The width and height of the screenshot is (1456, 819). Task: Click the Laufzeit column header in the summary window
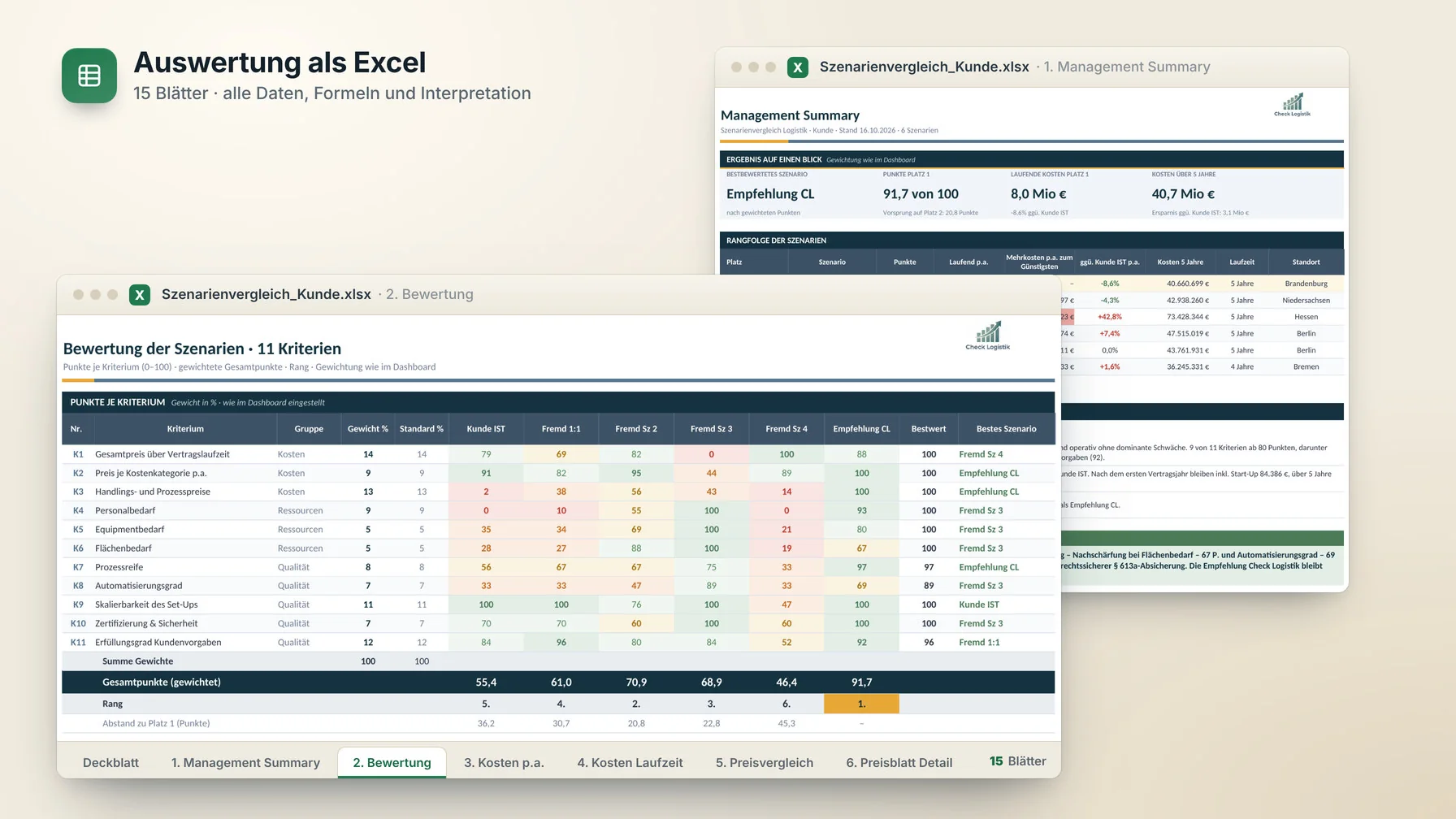point(1241,262)
